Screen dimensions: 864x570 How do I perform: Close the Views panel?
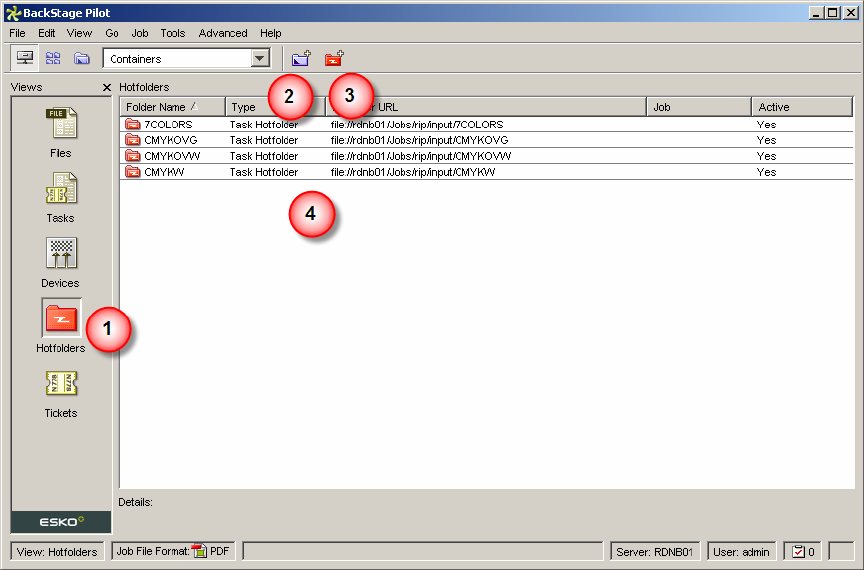pyautogui.click(x=107, y=87)
